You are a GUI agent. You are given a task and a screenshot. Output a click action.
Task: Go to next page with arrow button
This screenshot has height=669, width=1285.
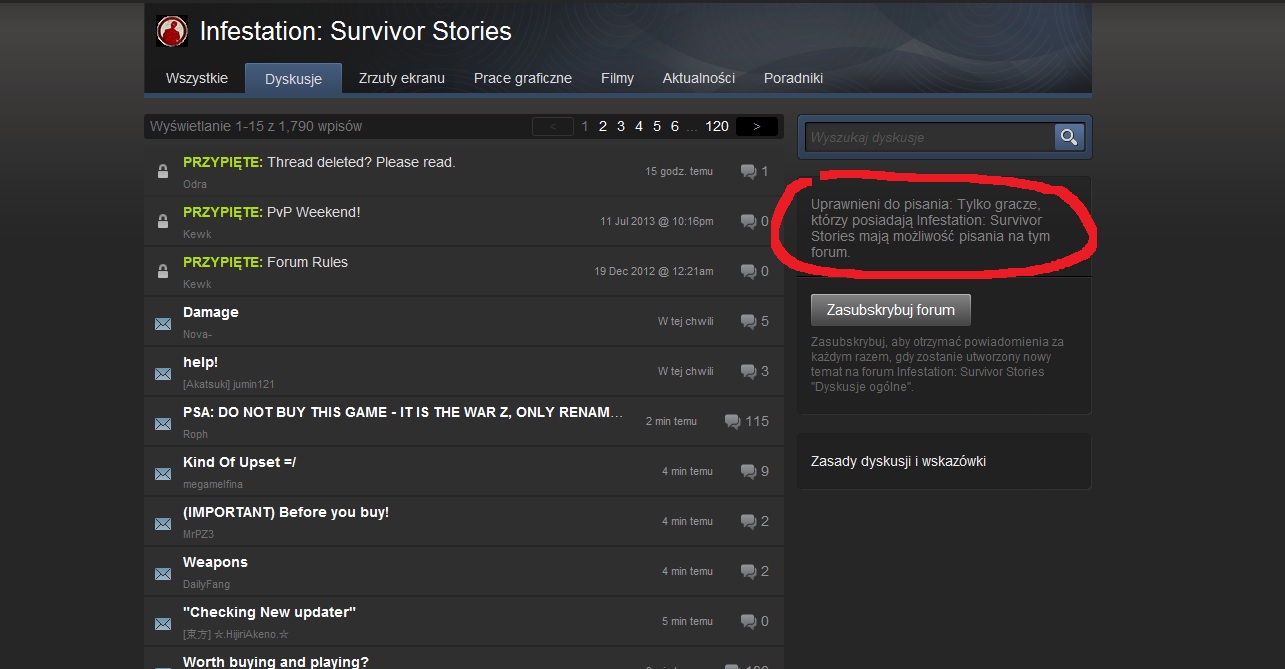pyautogui.click(x=757, y=126)
